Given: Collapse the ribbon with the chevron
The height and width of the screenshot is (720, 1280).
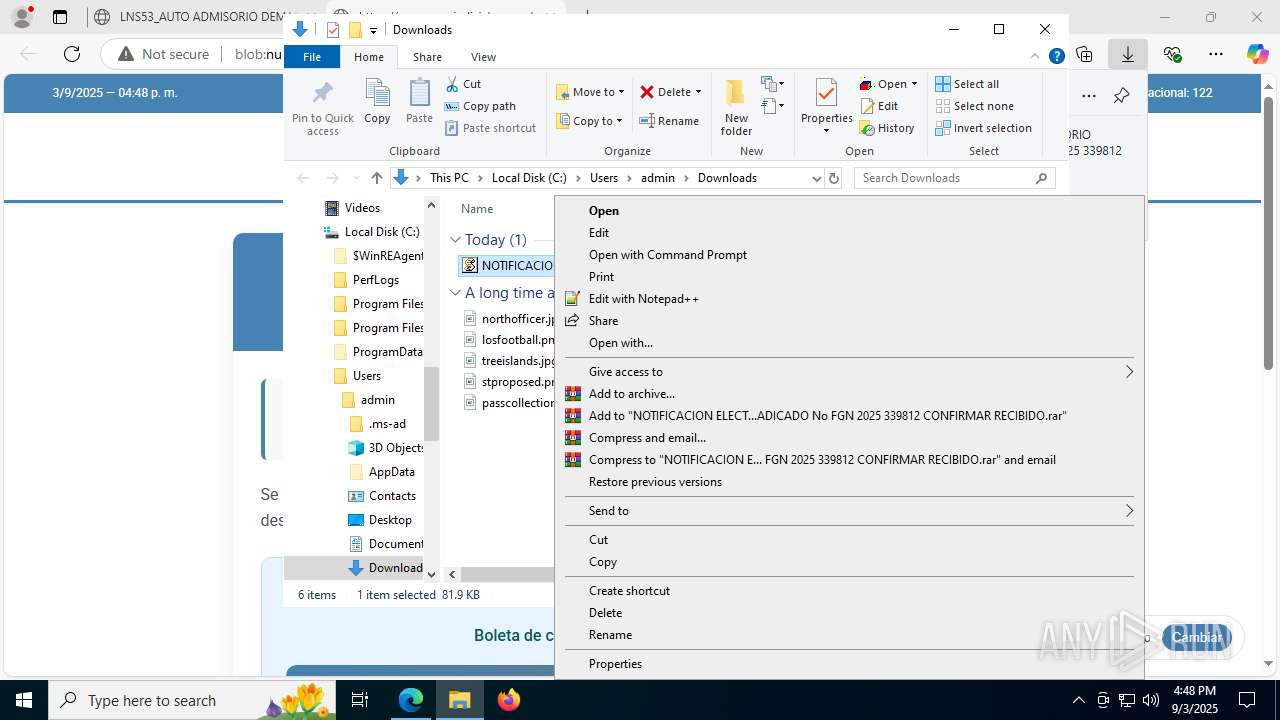Looking at the screenshot, I should click(x=1035, y=57).
